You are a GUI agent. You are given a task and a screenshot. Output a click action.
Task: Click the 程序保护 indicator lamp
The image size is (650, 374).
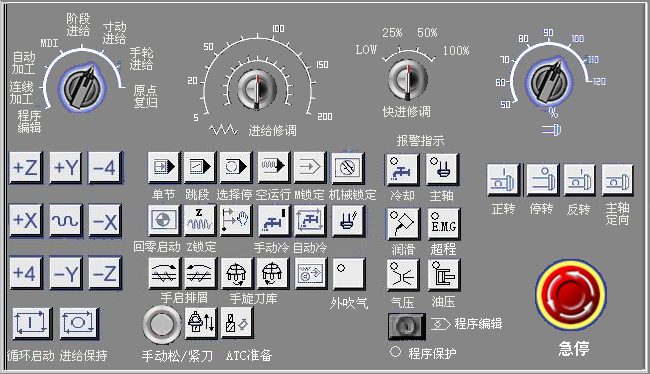(x=395, y=352)
